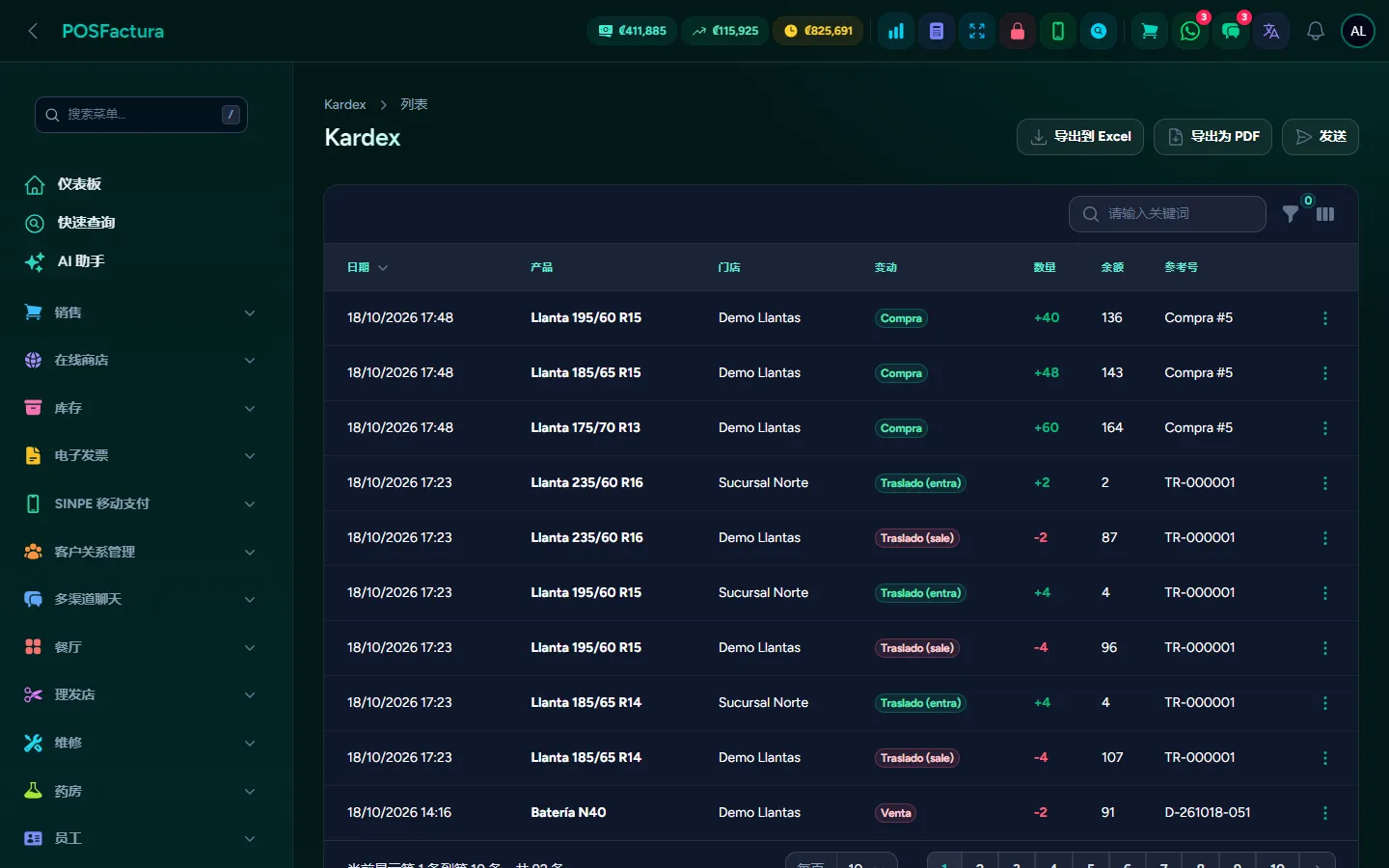Image resolution: width=1389 pixels, height=868 pixels.
Task: Open the AL user avatar menu
Action: coord(1358,31)
